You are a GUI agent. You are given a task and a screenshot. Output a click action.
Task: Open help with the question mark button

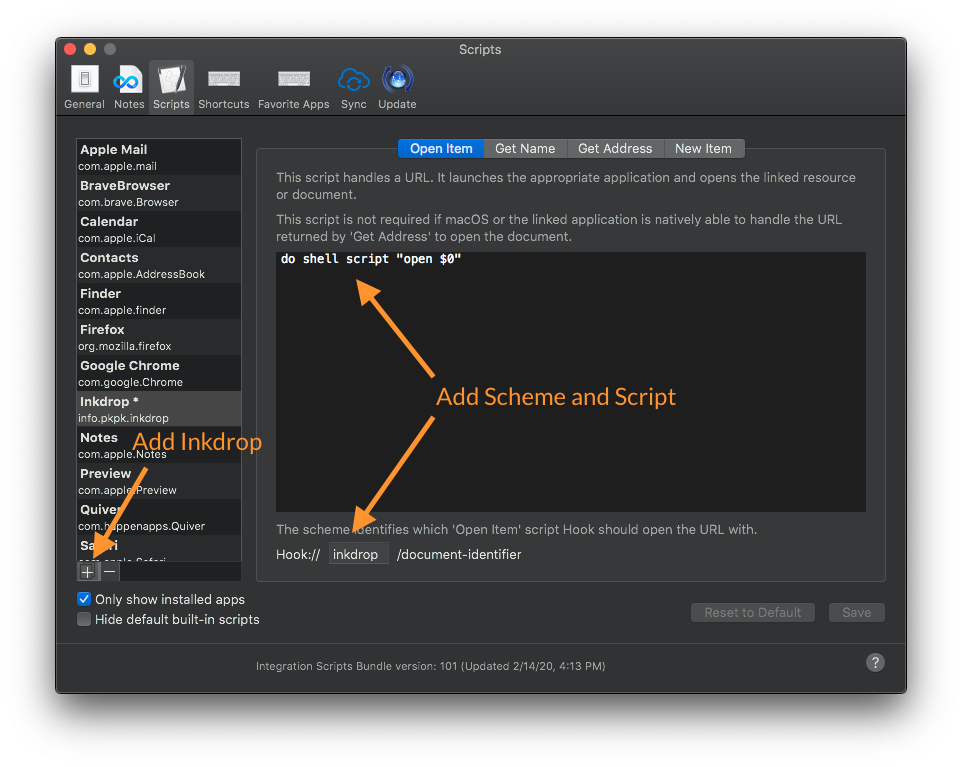click(875, 662)
